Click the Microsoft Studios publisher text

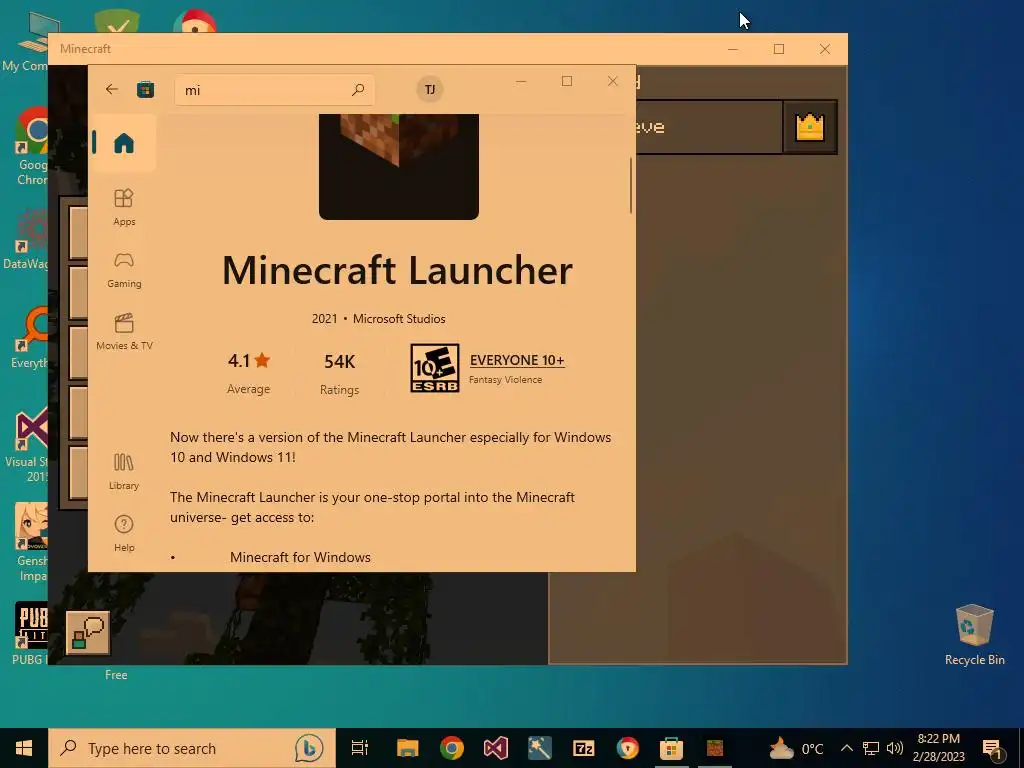click(399, 319)
